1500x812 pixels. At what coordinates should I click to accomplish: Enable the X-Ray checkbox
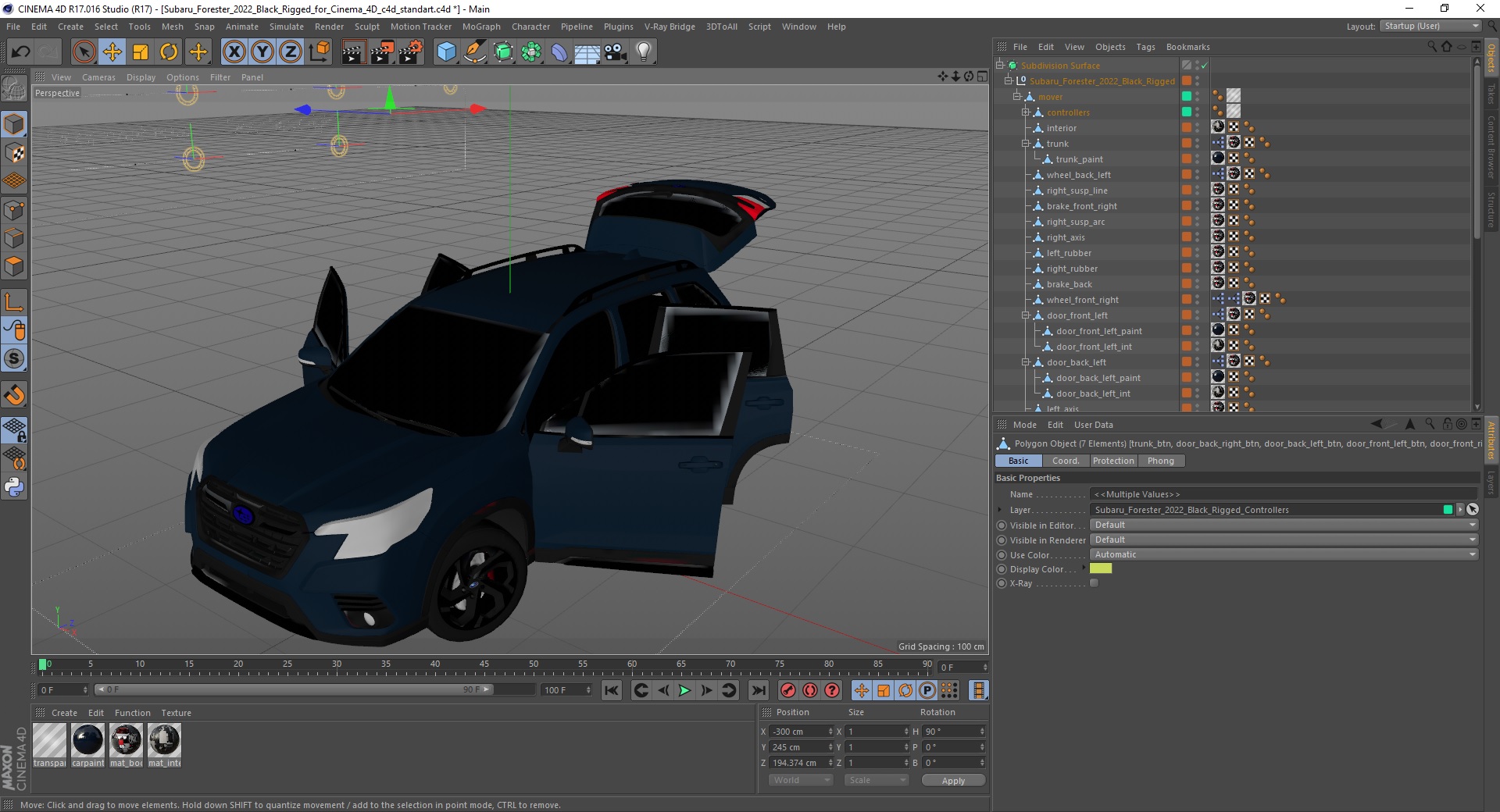[x=1094, y=583]
